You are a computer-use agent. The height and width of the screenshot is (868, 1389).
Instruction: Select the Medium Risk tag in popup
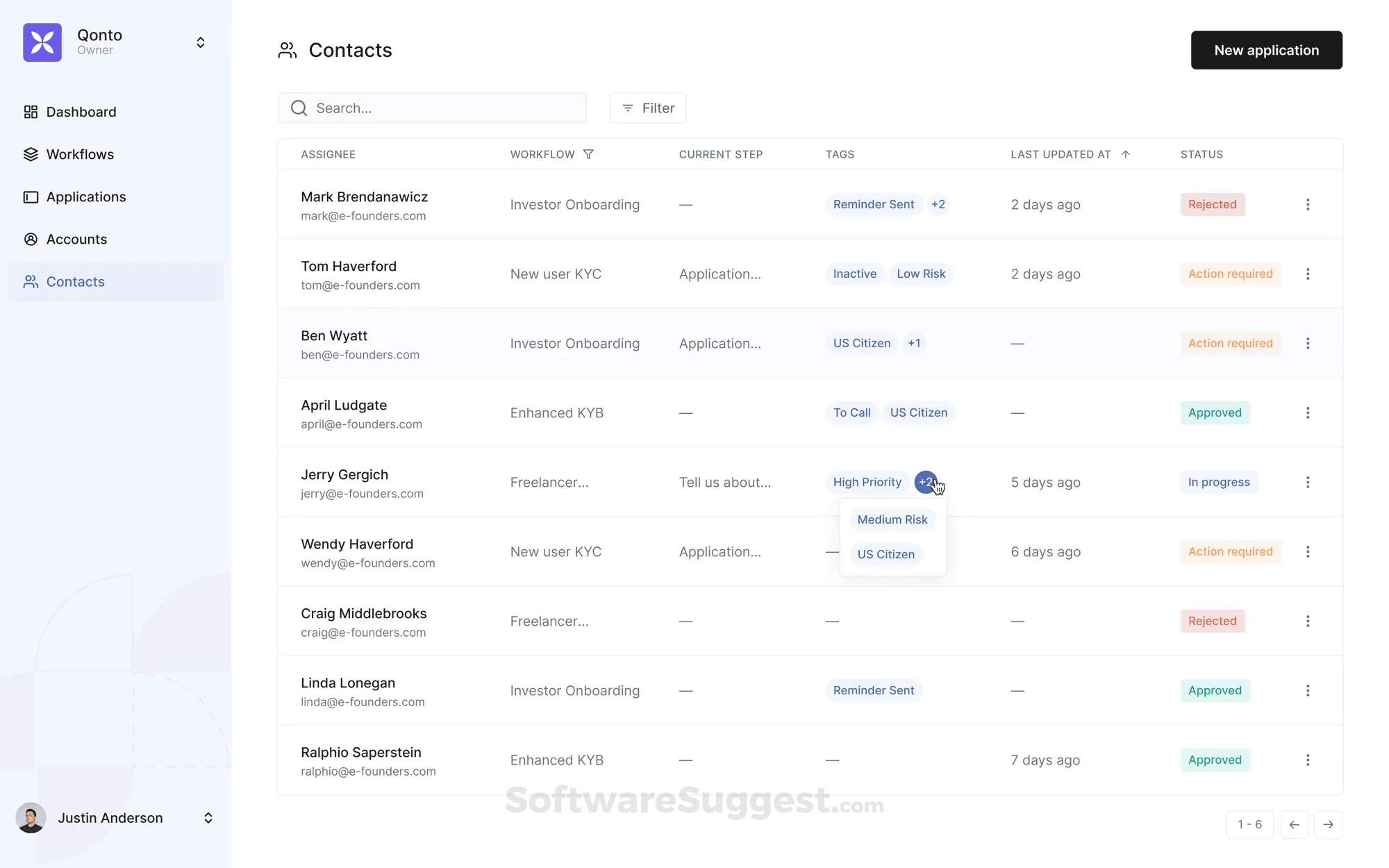click(x=892, y=519)
